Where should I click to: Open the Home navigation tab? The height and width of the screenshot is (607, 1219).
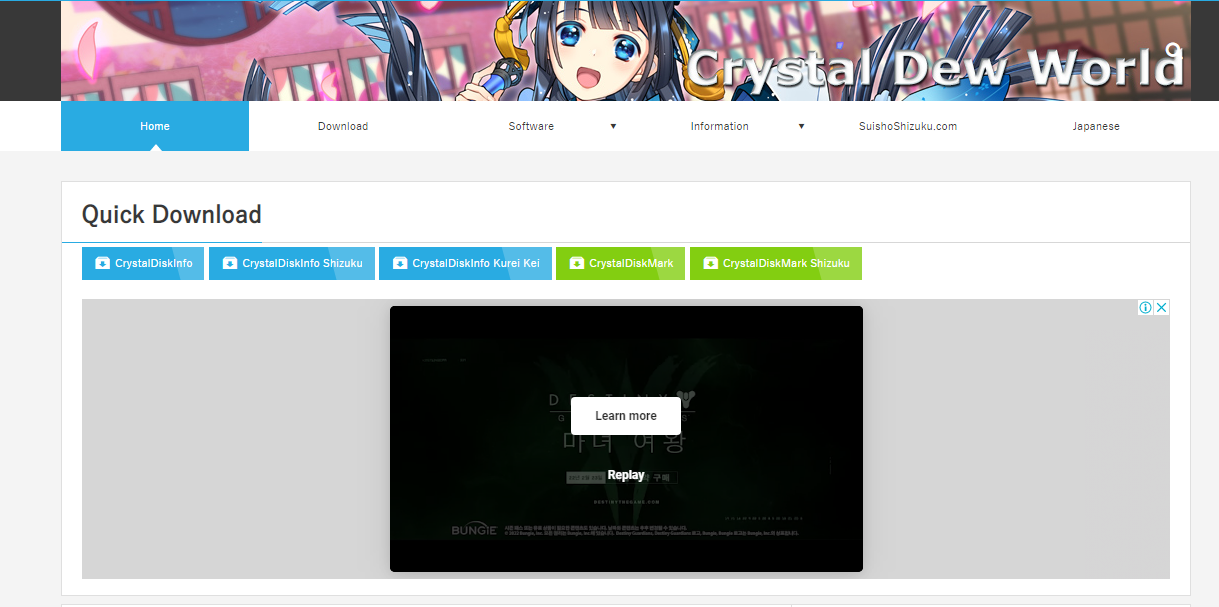point(155,126)
